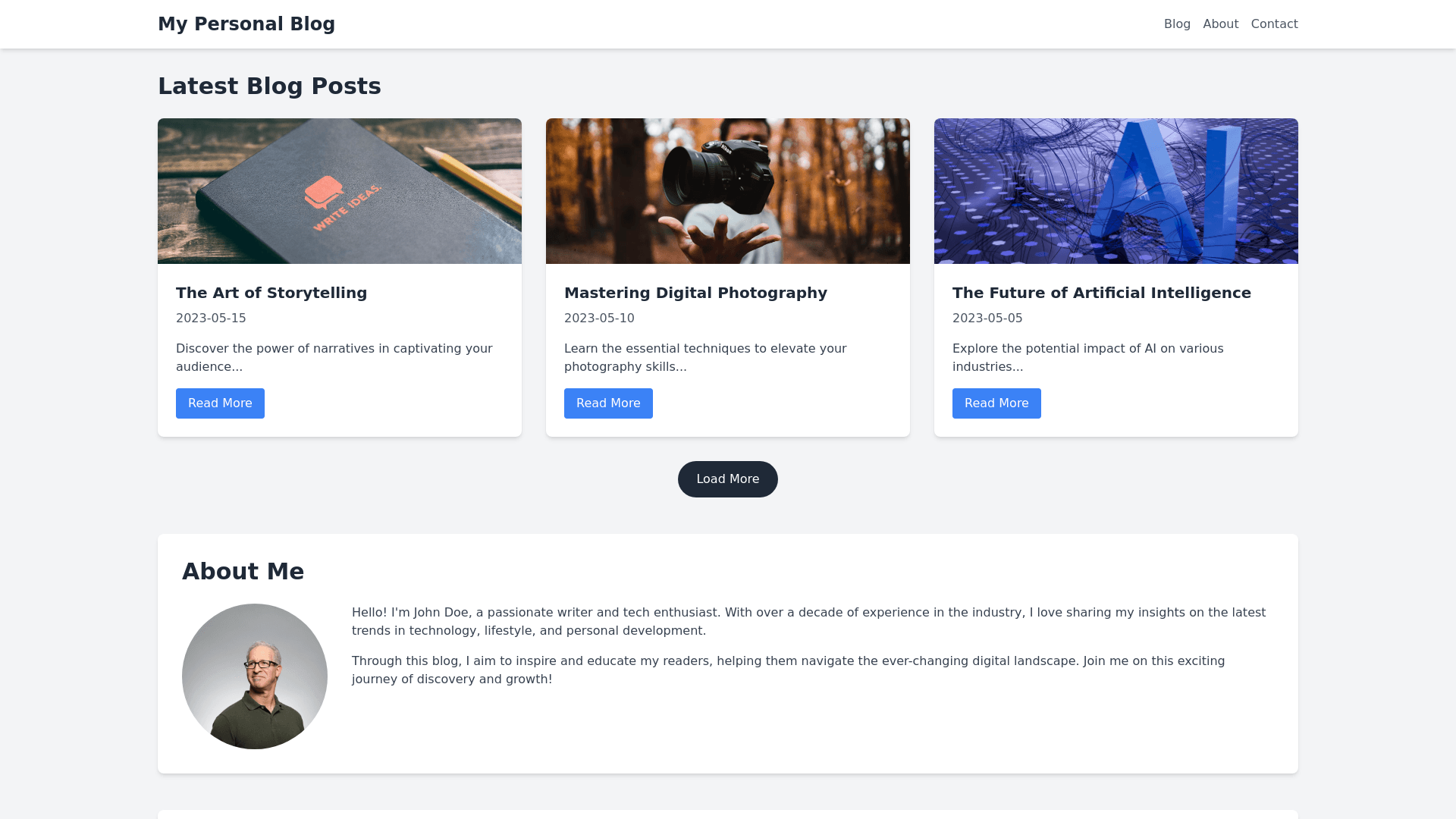Click the About Me section heading
This screenshot has height=819, width=1456.
click(243, 572)
